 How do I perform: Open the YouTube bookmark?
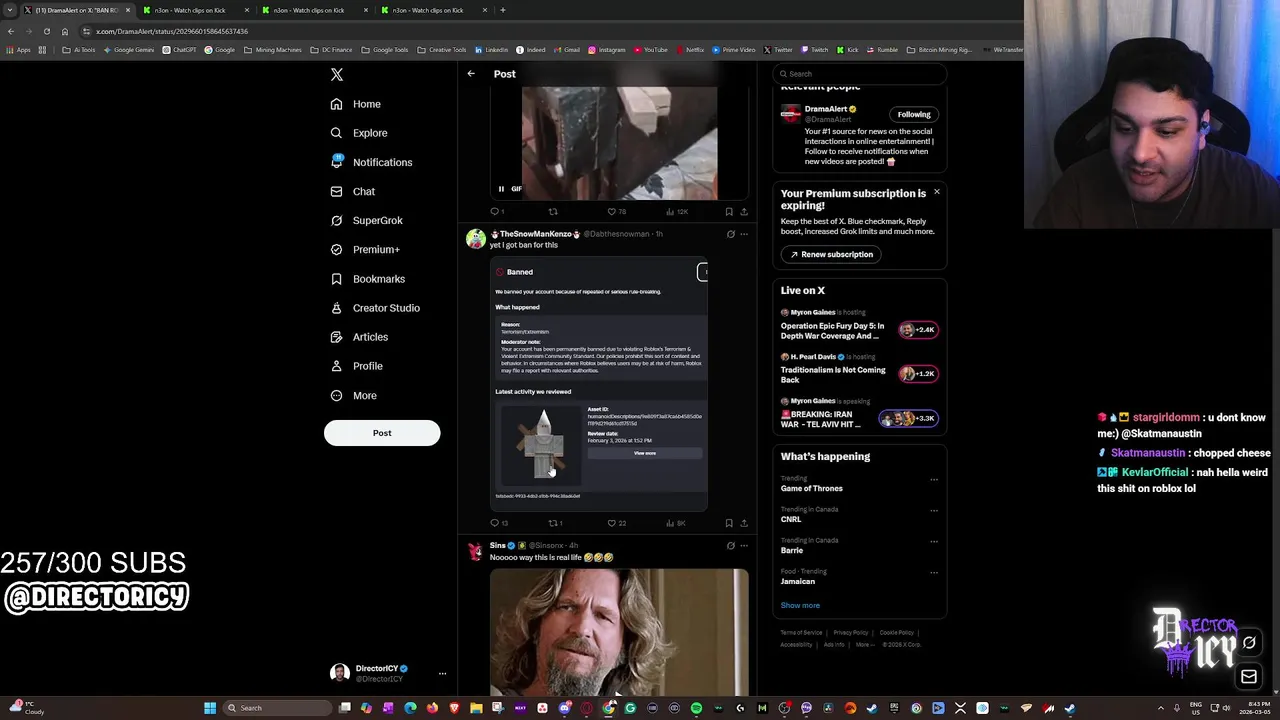coord(651,50)
